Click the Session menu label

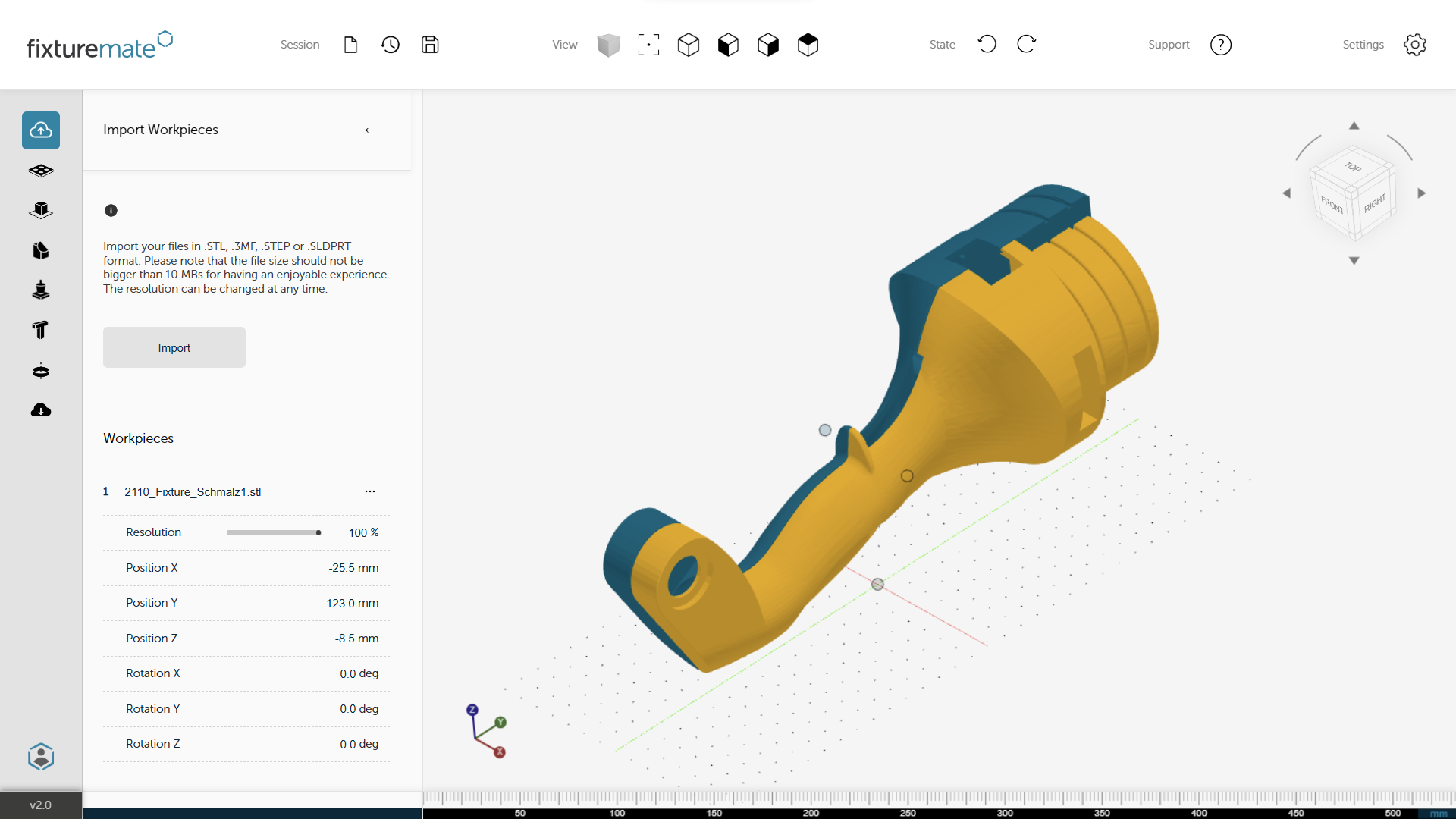click(300, 45)
